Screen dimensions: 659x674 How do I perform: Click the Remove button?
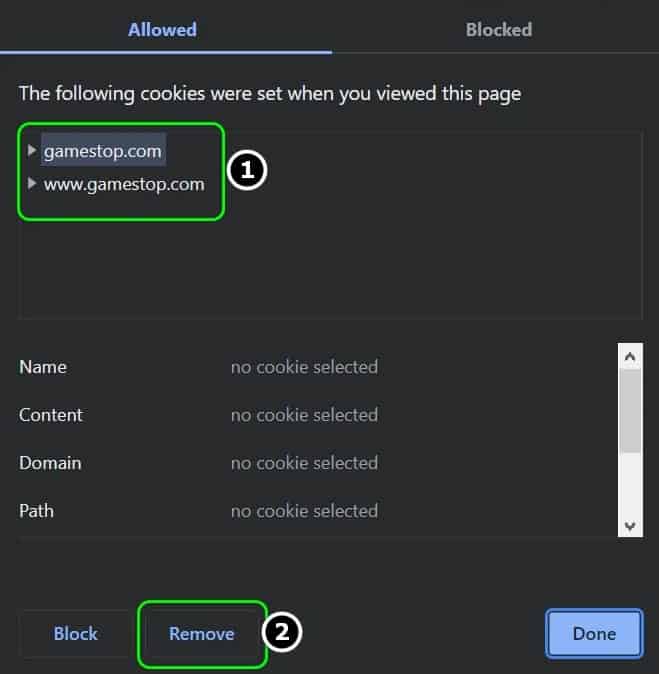click(202, 634)
